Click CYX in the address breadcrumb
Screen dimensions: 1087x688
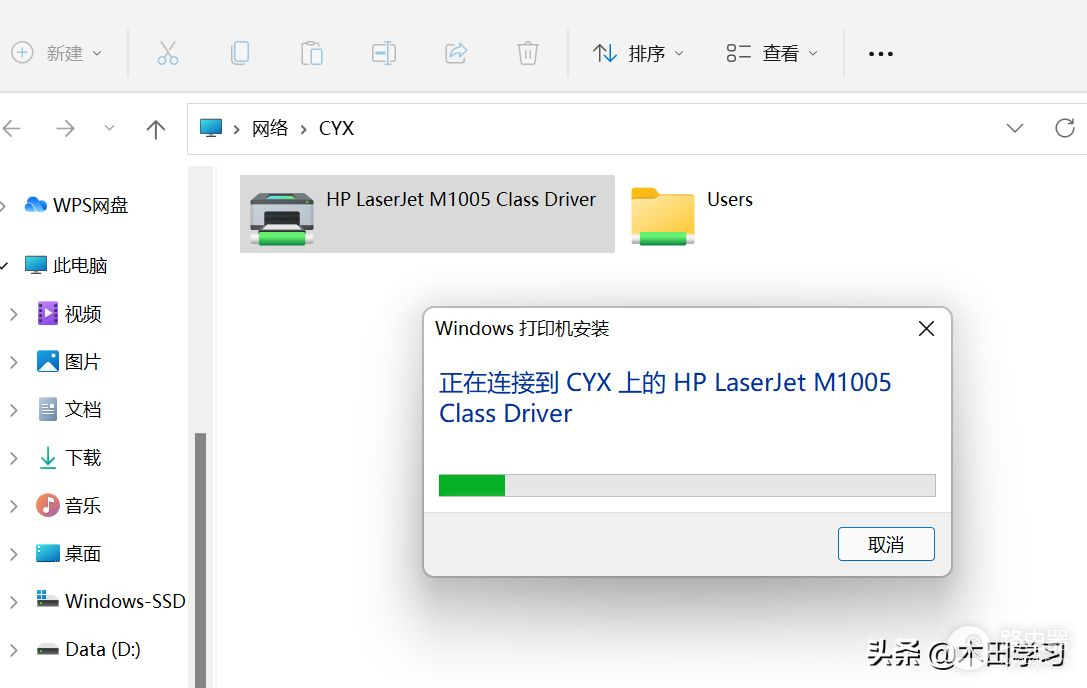(336, 128)
